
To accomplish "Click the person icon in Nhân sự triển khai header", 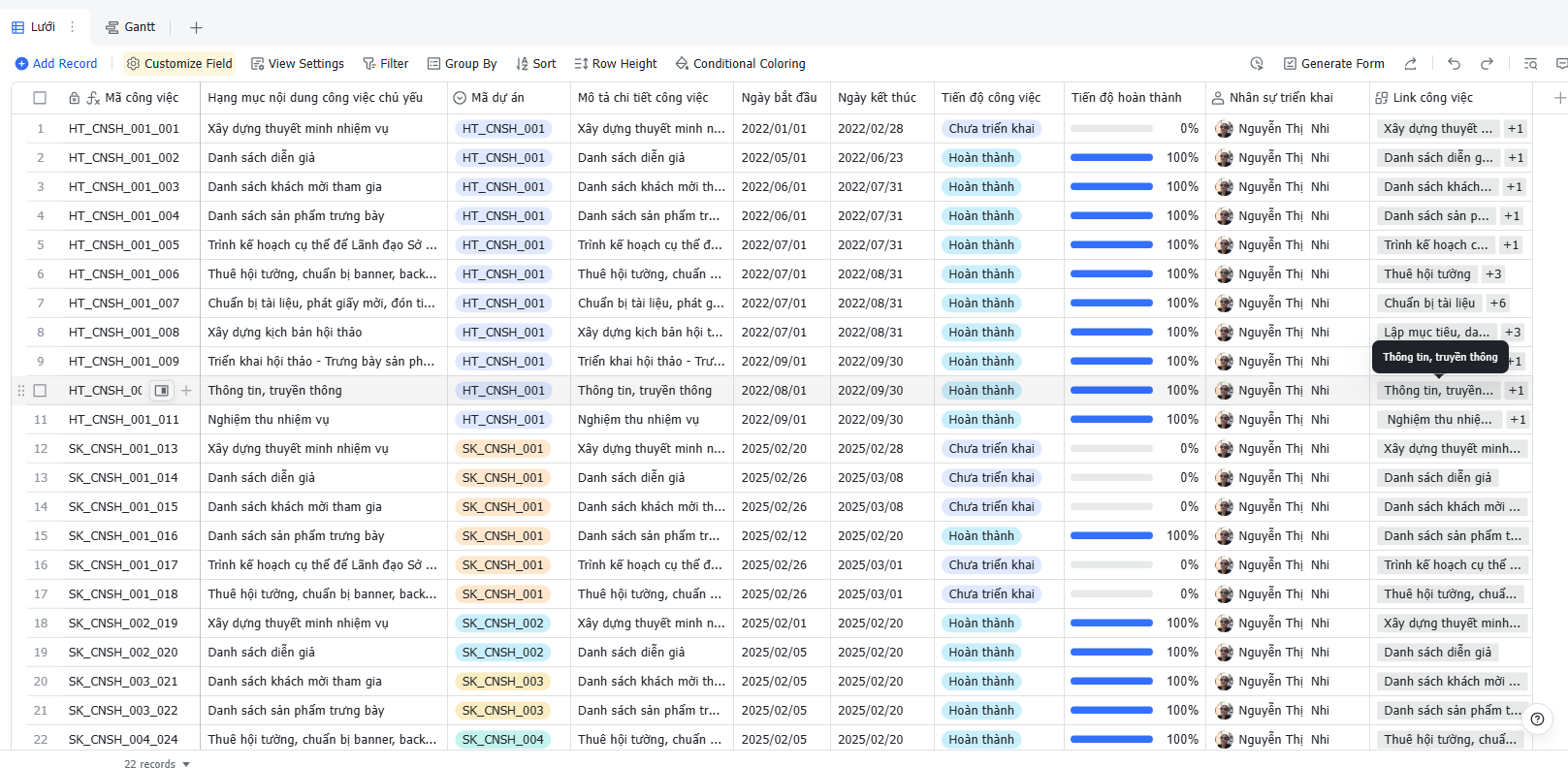I will 1218,98.
